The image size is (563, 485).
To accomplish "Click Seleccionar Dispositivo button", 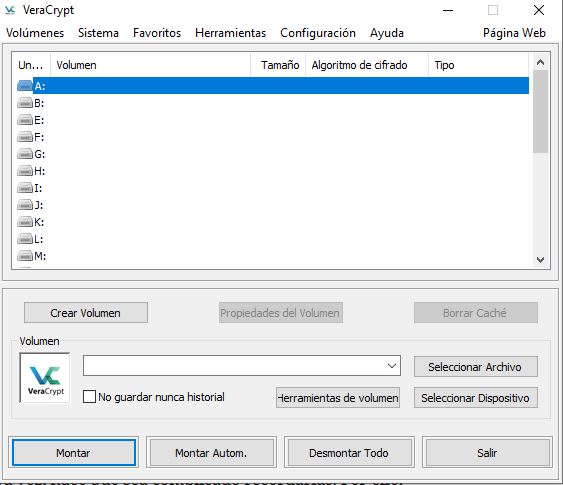I will (476, 397).
